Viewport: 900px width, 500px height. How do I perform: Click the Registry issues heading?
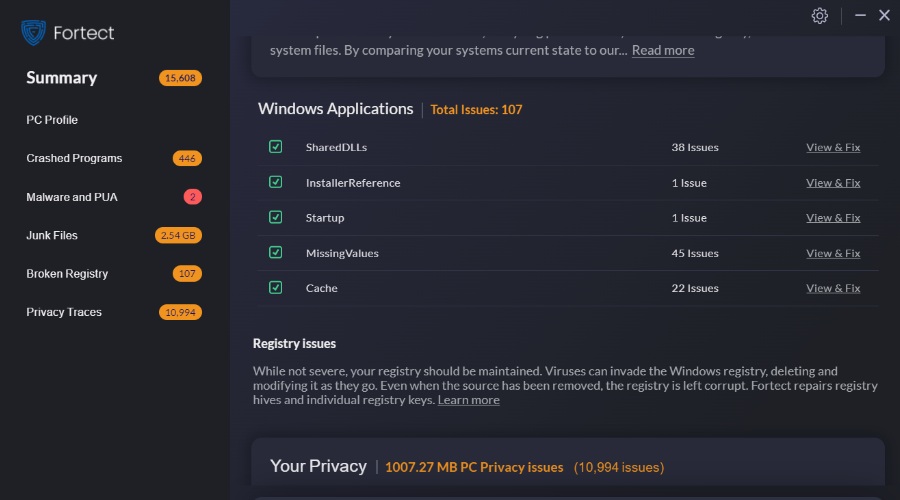[294, 344]
